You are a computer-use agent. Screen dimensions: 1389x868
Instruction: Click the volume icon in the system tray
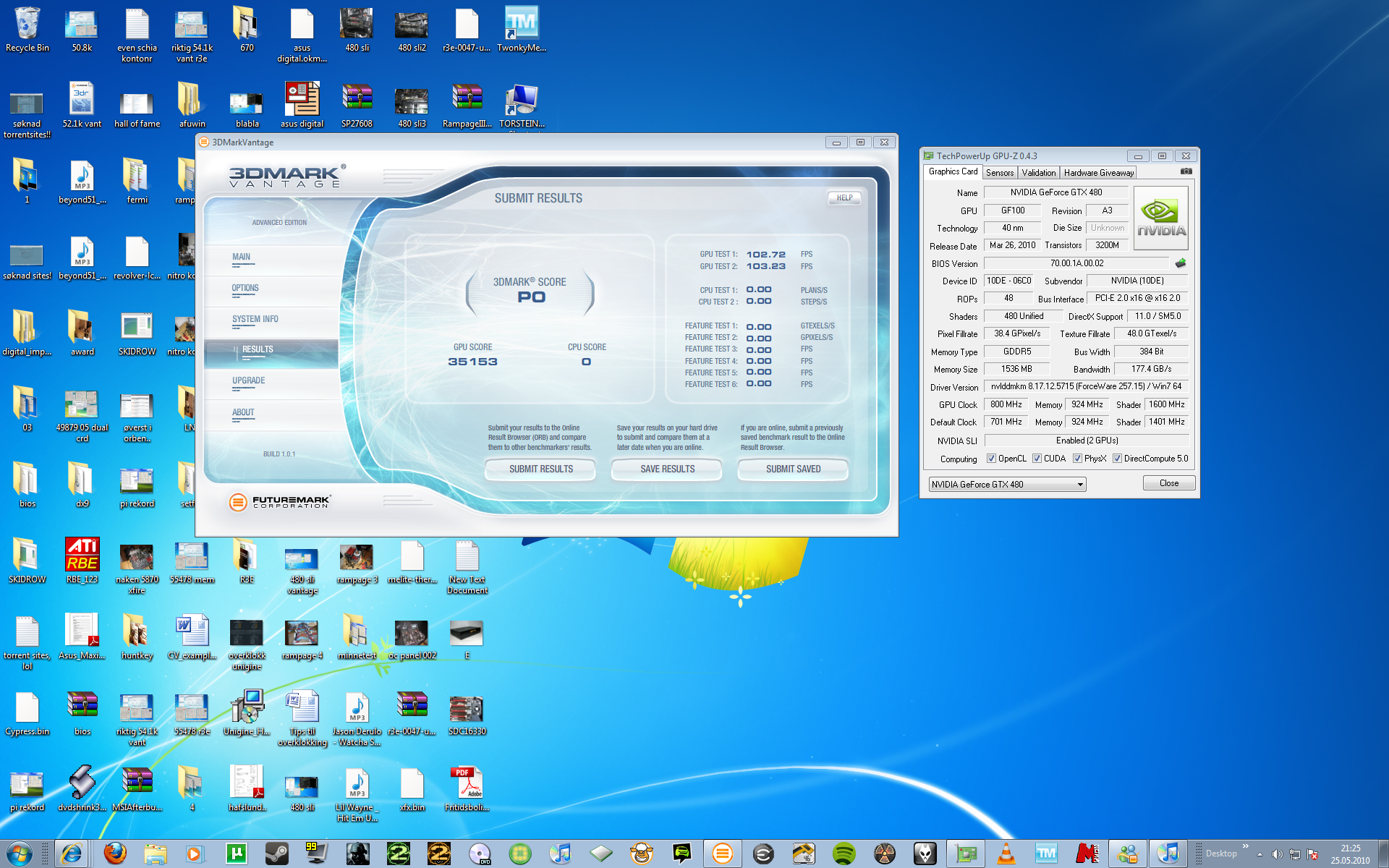pyautogui.click(x=1277, y=854)
